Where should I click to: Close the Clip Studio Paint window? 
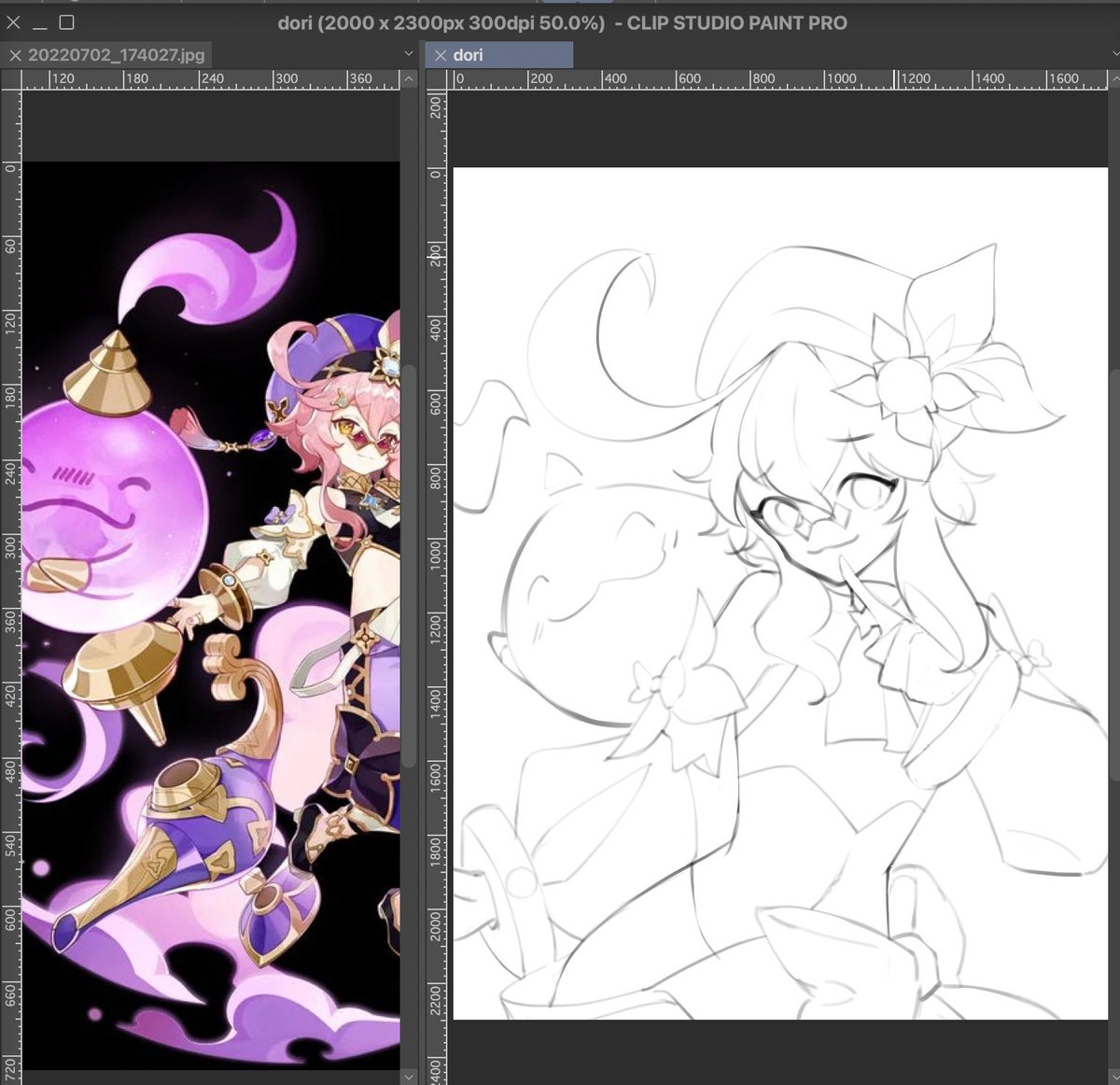point(13,21)
